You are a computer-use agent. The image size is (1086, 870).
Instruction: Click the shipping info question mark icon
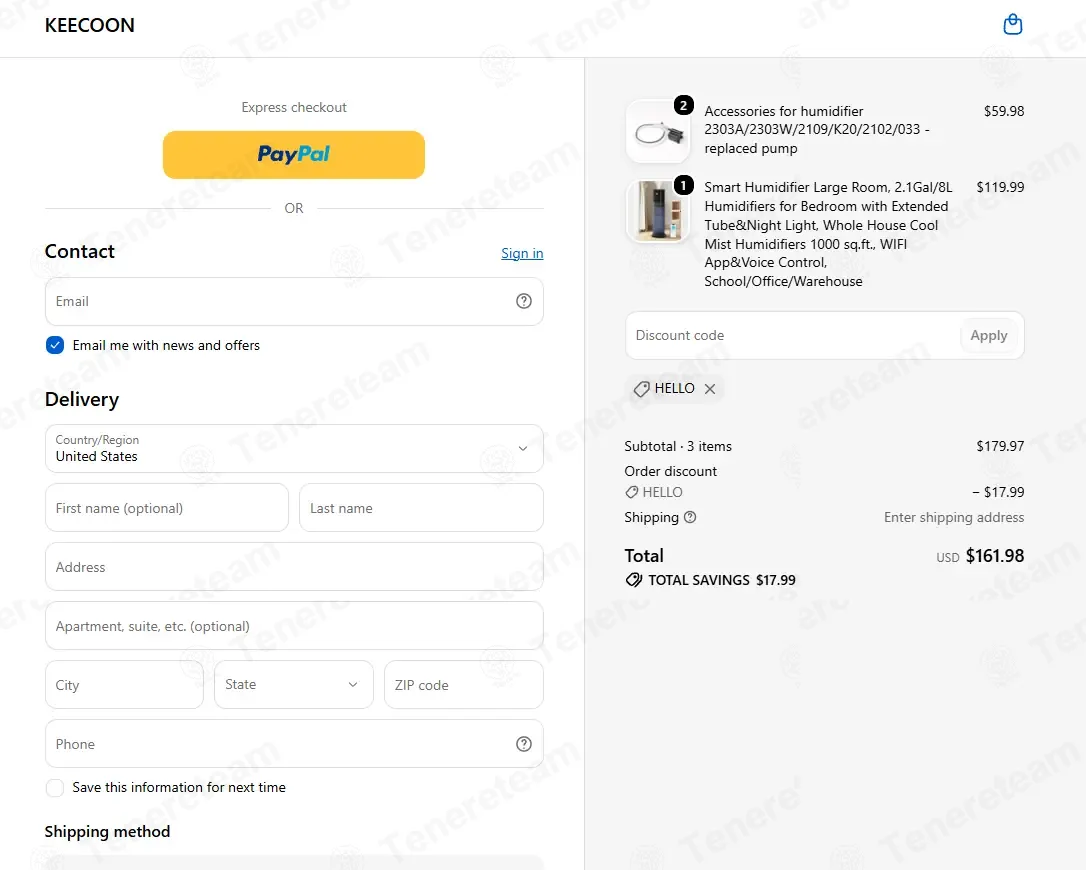pyautogui.click(x=690, y=517)
